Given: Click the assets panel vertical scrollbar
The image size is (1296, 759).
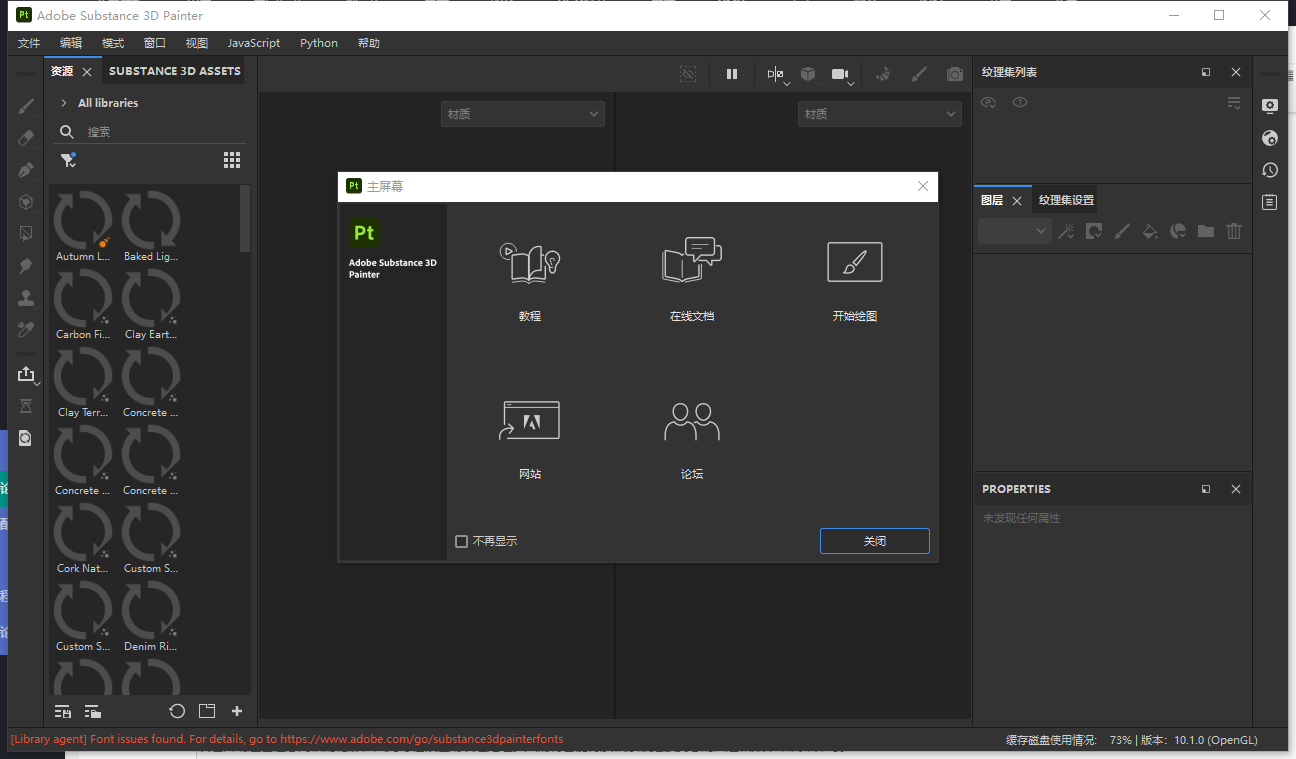Looking at the screenshot, I should coord(245,218).
